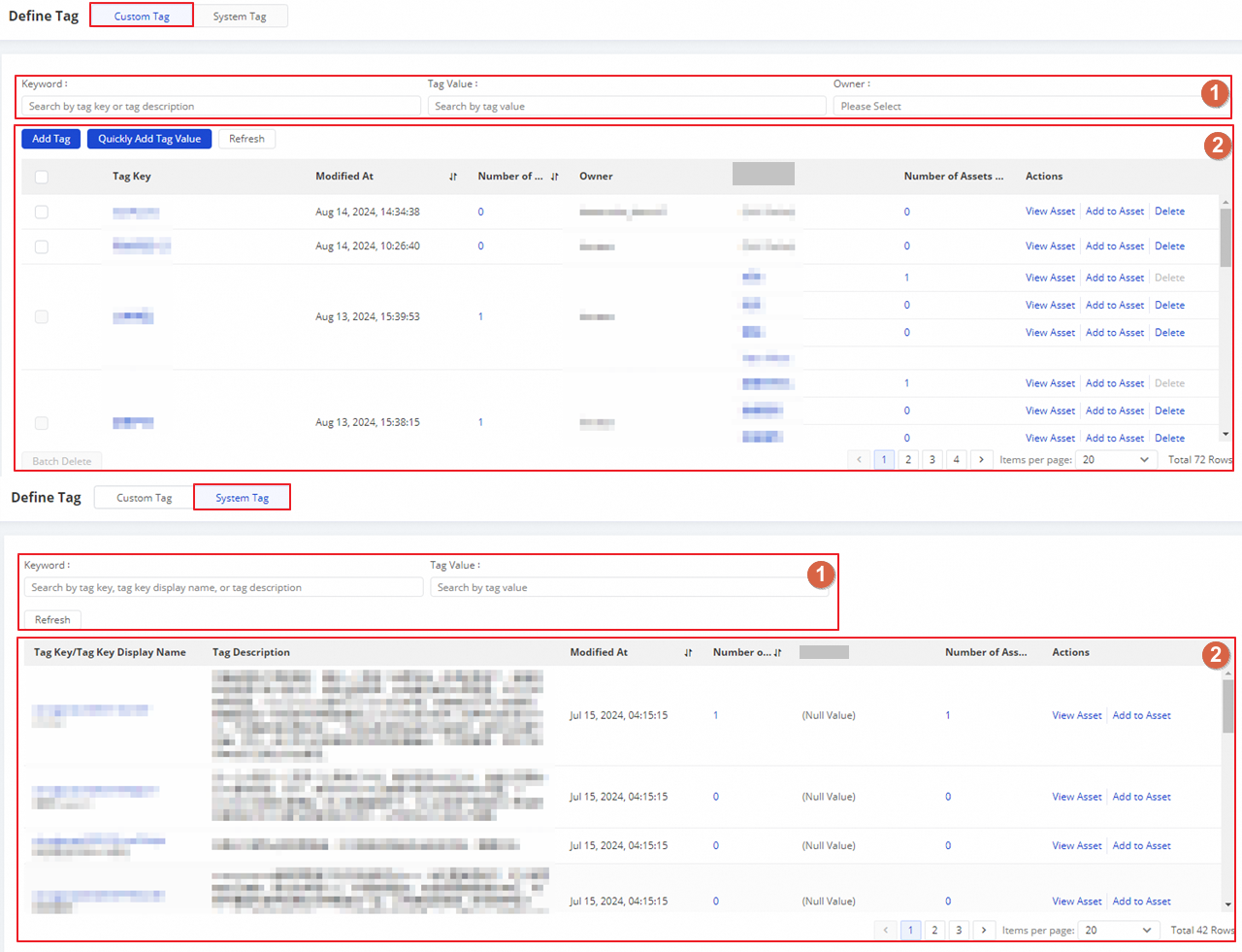Click the upper 'Search by tag key or tag description' field
The height and width of the screenshot is (952, 1242).
point(221,106)
